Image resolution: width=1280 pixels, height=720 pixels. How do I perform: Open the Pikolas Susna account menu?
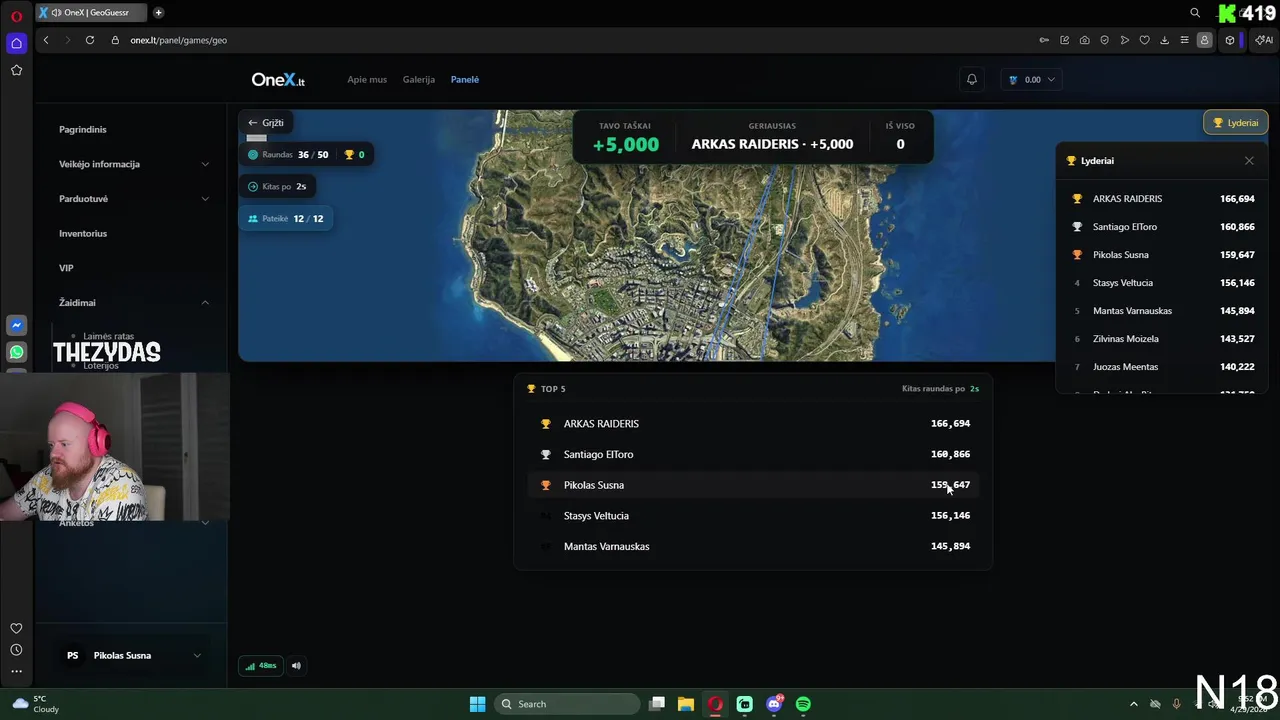click(x=134, y=655)
